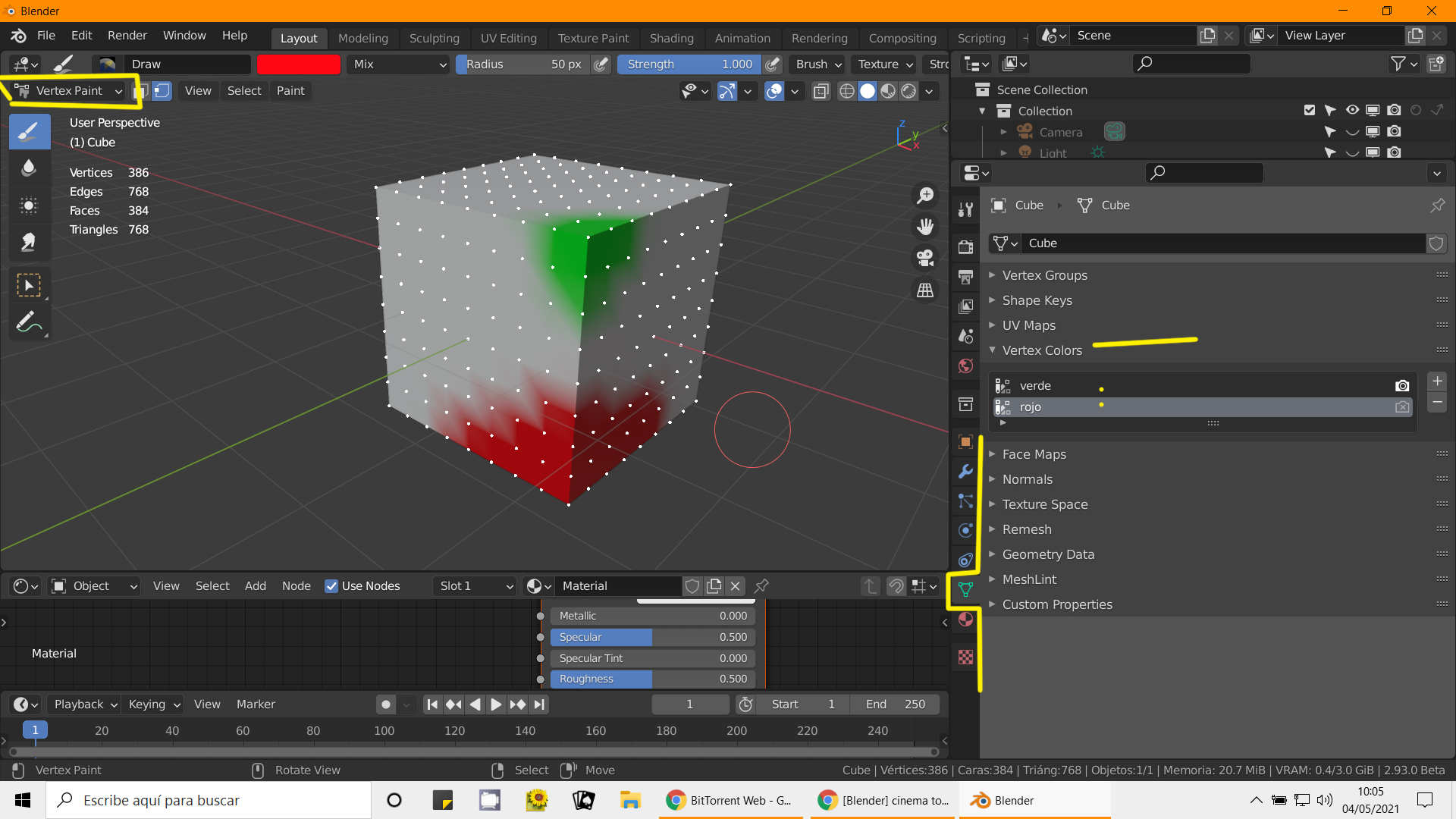
Task: Toggle camera view in viewport
Action: (x=925, y=258)
